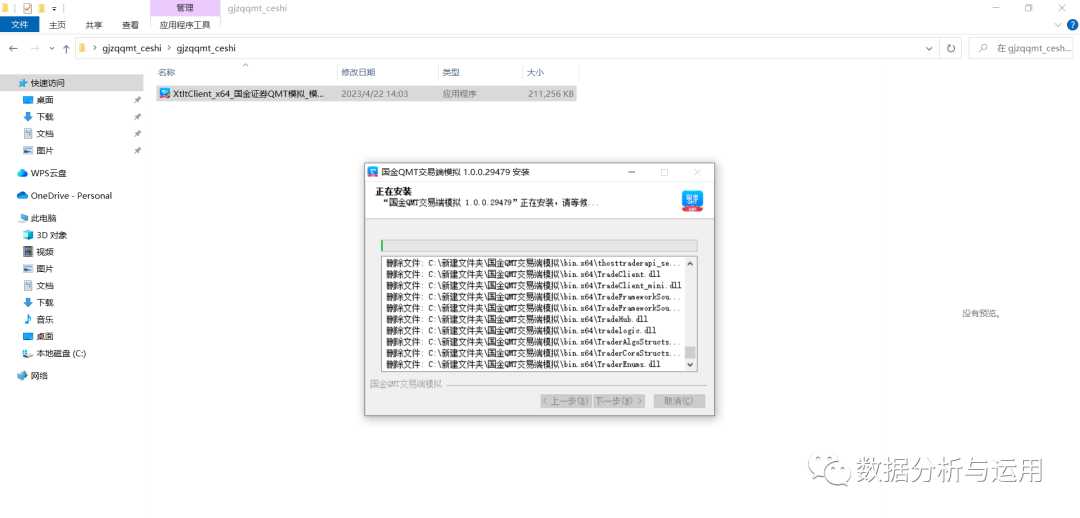The height and width of the screenshot is (518, 1080).
Task: Open 本地磁盘 (C:) drive
Action: (54, 353)
